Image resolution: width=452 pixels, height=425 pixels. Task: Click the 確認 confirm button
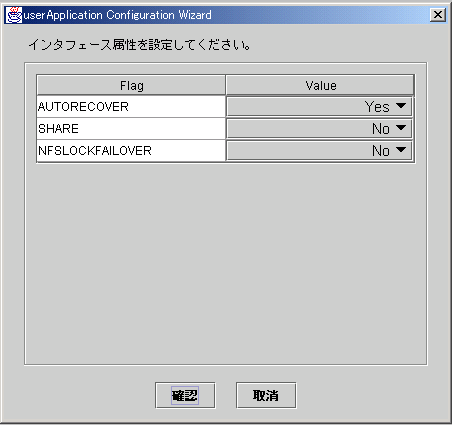pyautogui.click(x=185, y=395)
